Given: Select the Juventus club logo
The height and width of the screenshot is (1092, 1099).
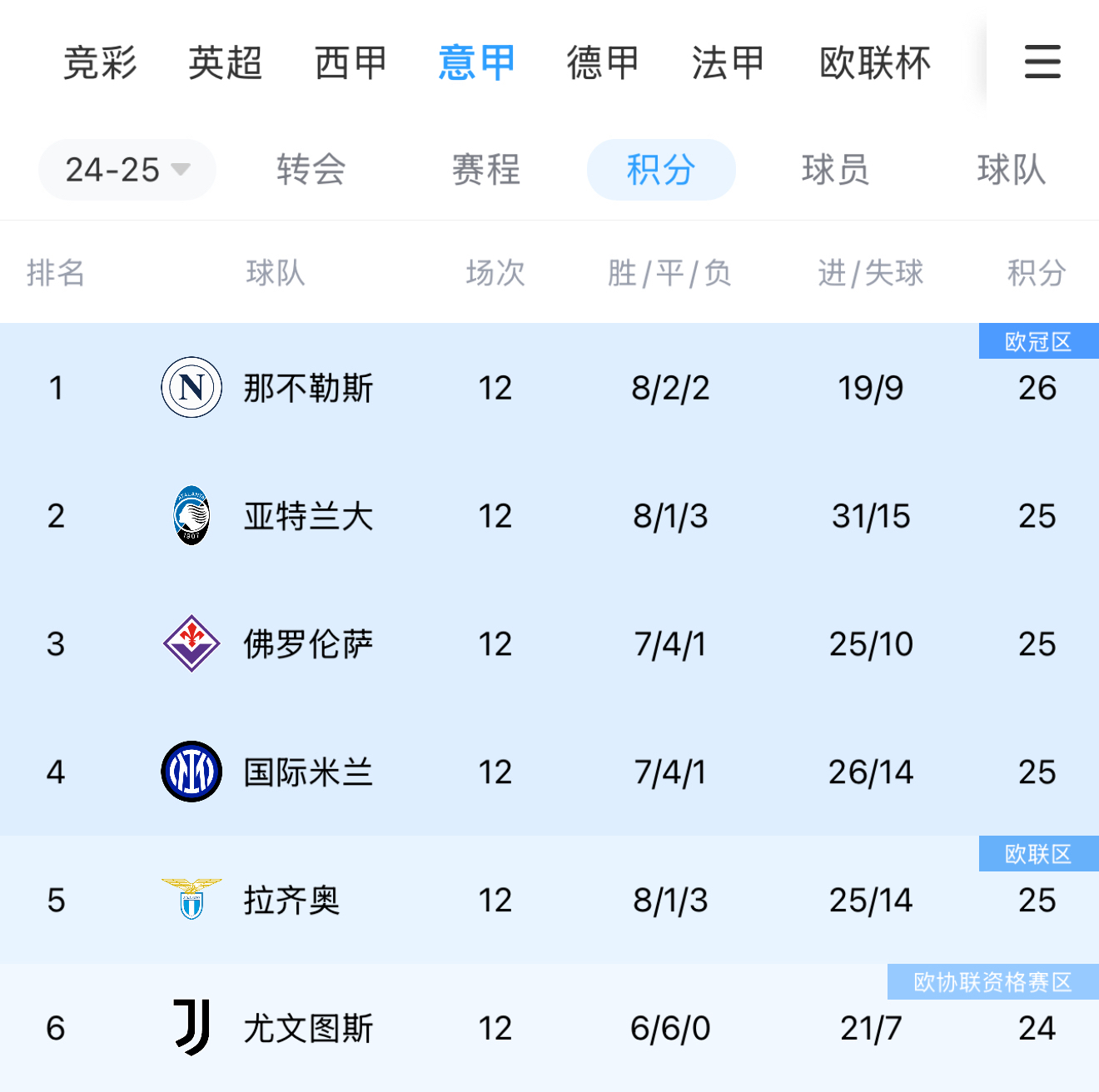Looking at the screenshot, I should [x=190, y=1029].
